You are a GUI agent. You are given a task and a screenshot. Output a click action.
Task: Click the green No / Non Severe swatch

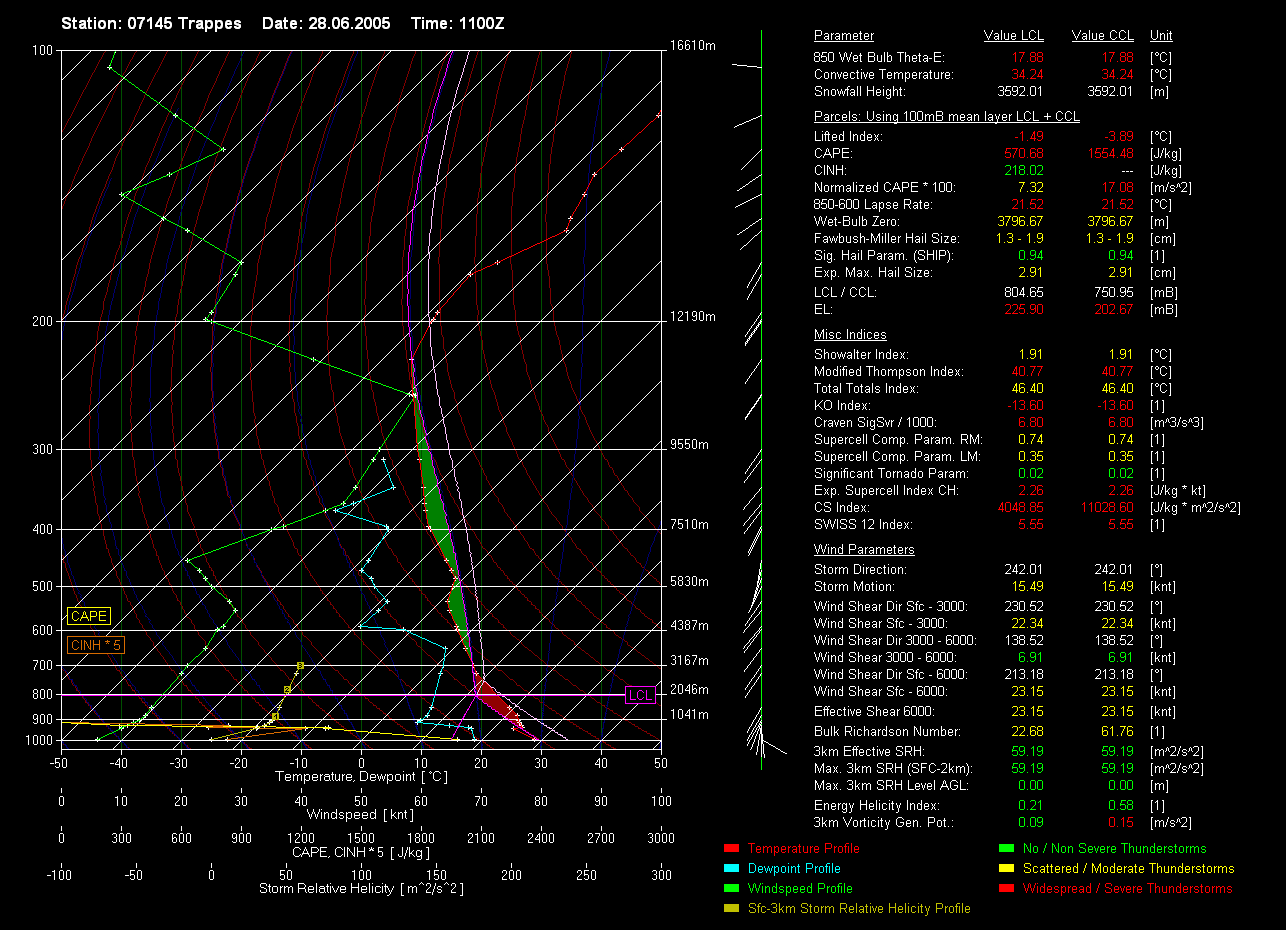point(1006,849)
